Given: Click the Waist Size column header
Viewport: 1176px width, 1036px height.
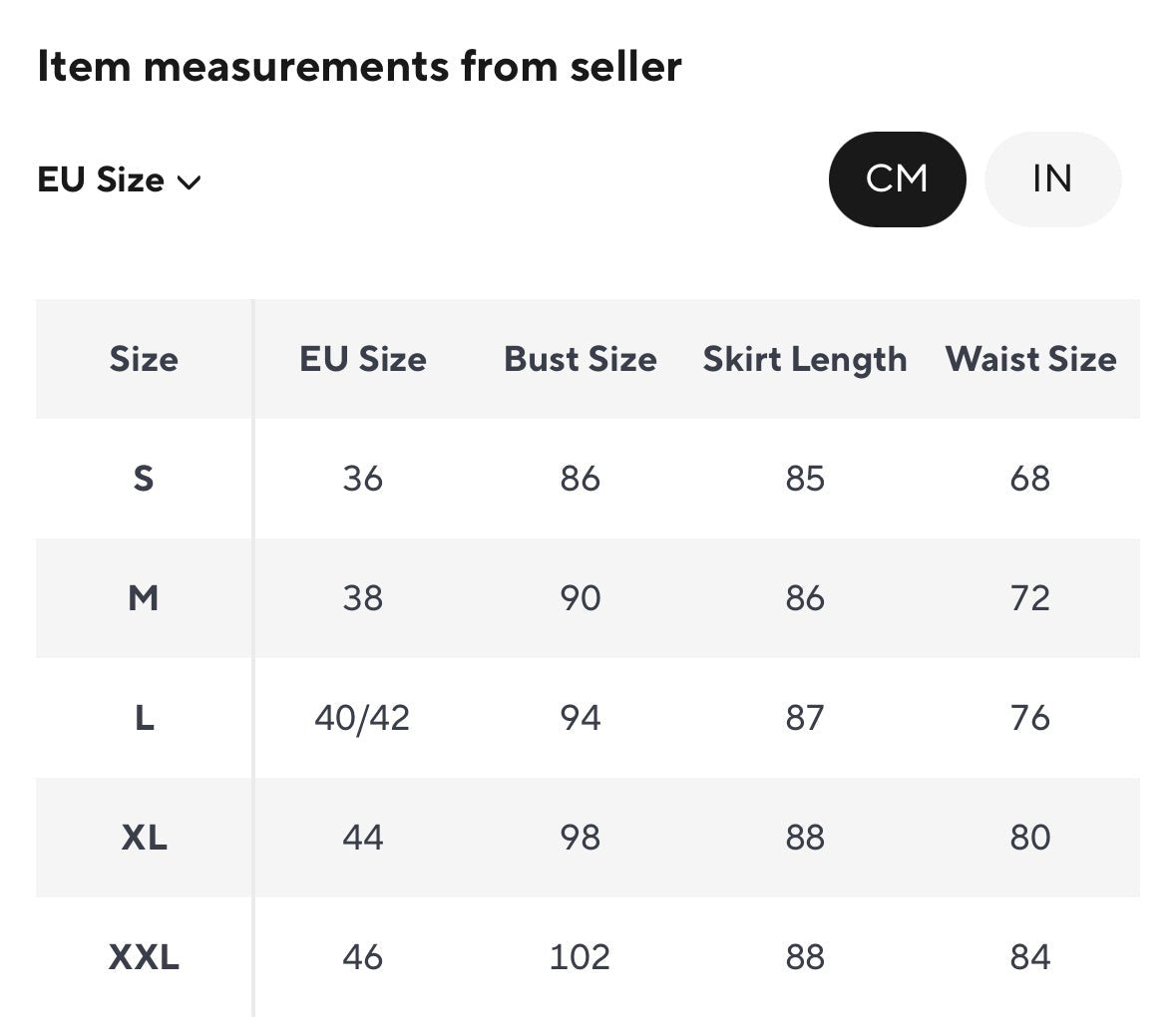Looking at the screenshot, I should [x=1030, y=359].
